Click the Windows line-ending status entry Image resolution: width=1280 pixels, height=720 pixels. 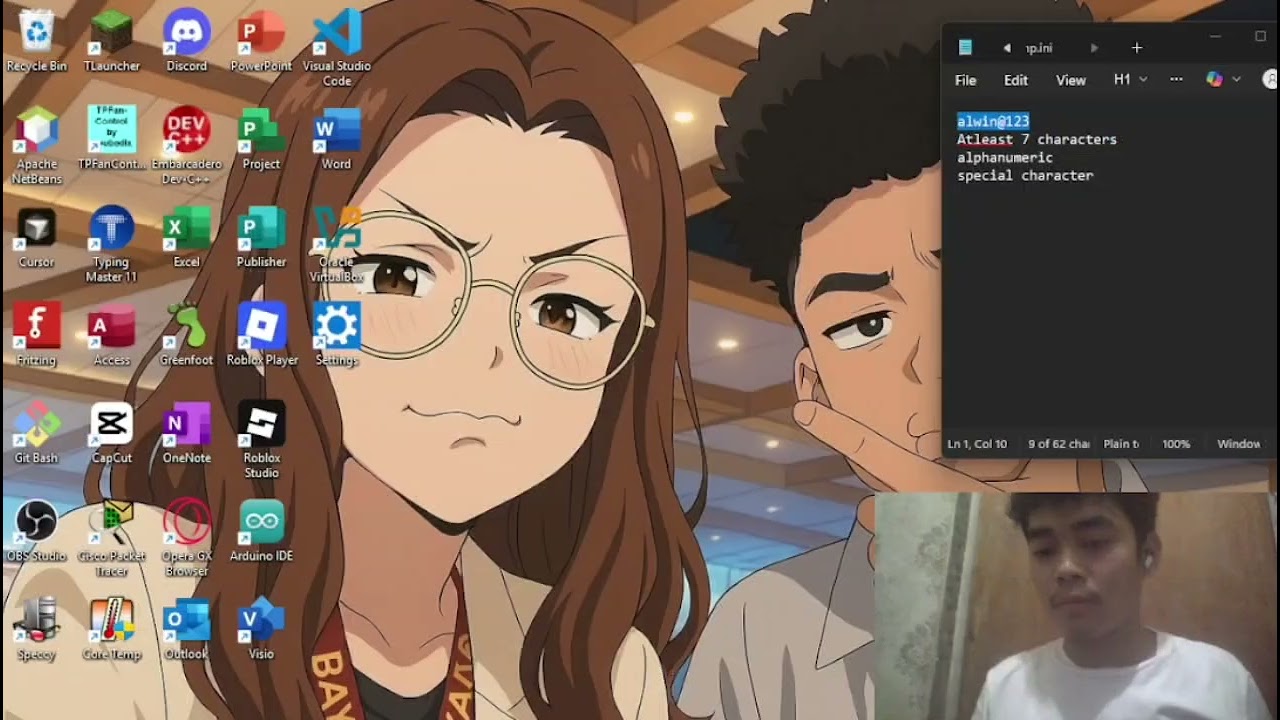click(x=1239, y=444)
